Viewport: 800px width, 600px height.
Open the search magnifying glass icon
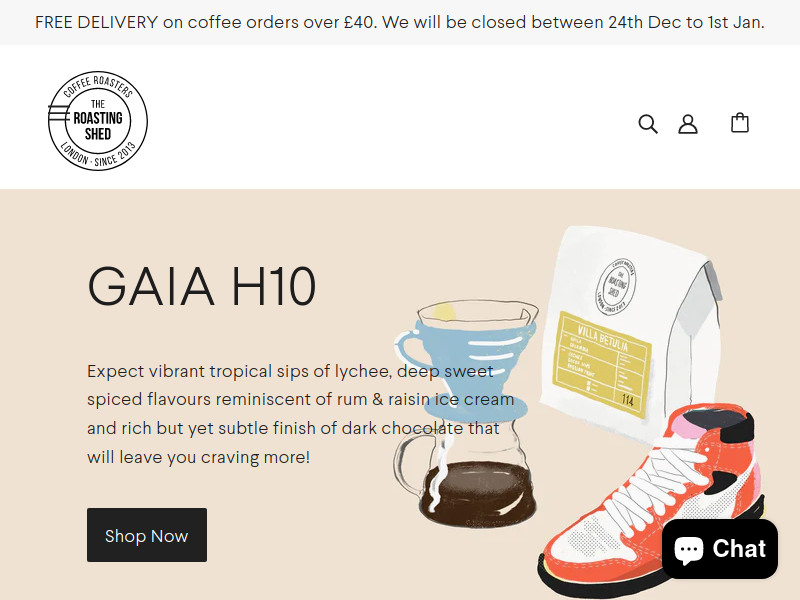point(648,124)
